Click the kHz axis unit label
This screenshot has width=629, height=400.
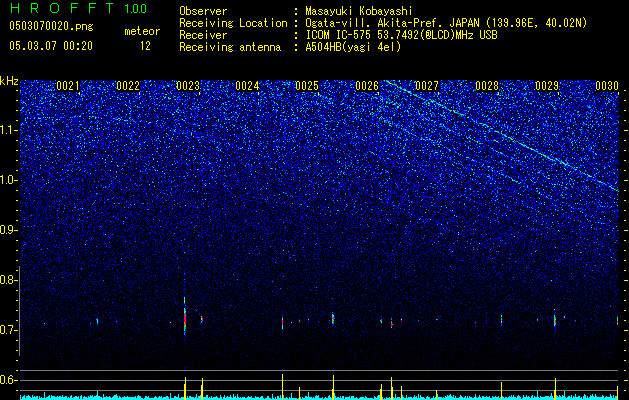click(x=9, y=81)
